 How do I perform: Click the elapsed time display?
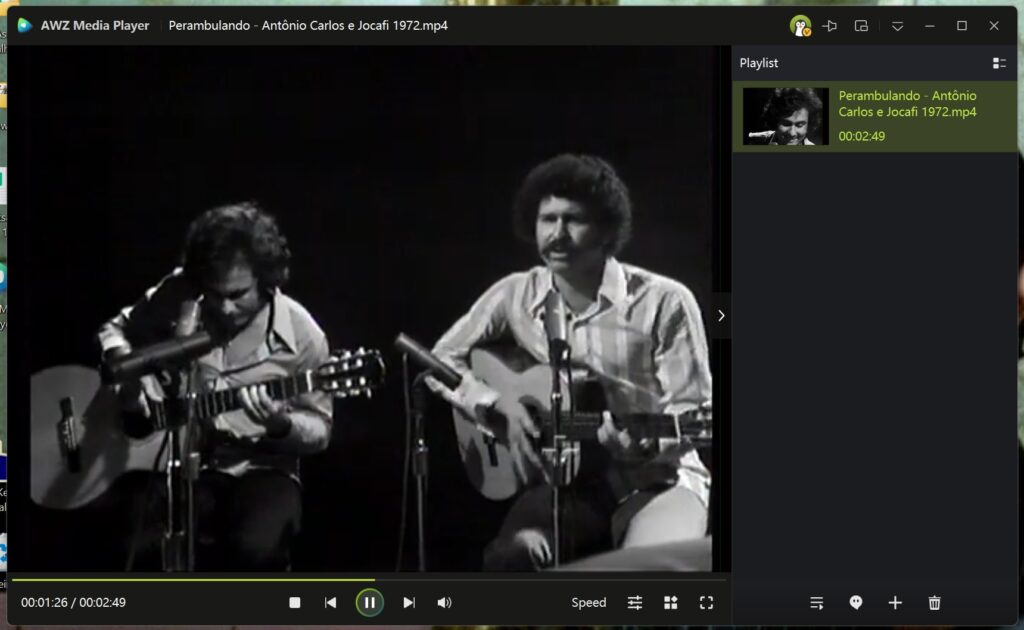click(44, 603)
